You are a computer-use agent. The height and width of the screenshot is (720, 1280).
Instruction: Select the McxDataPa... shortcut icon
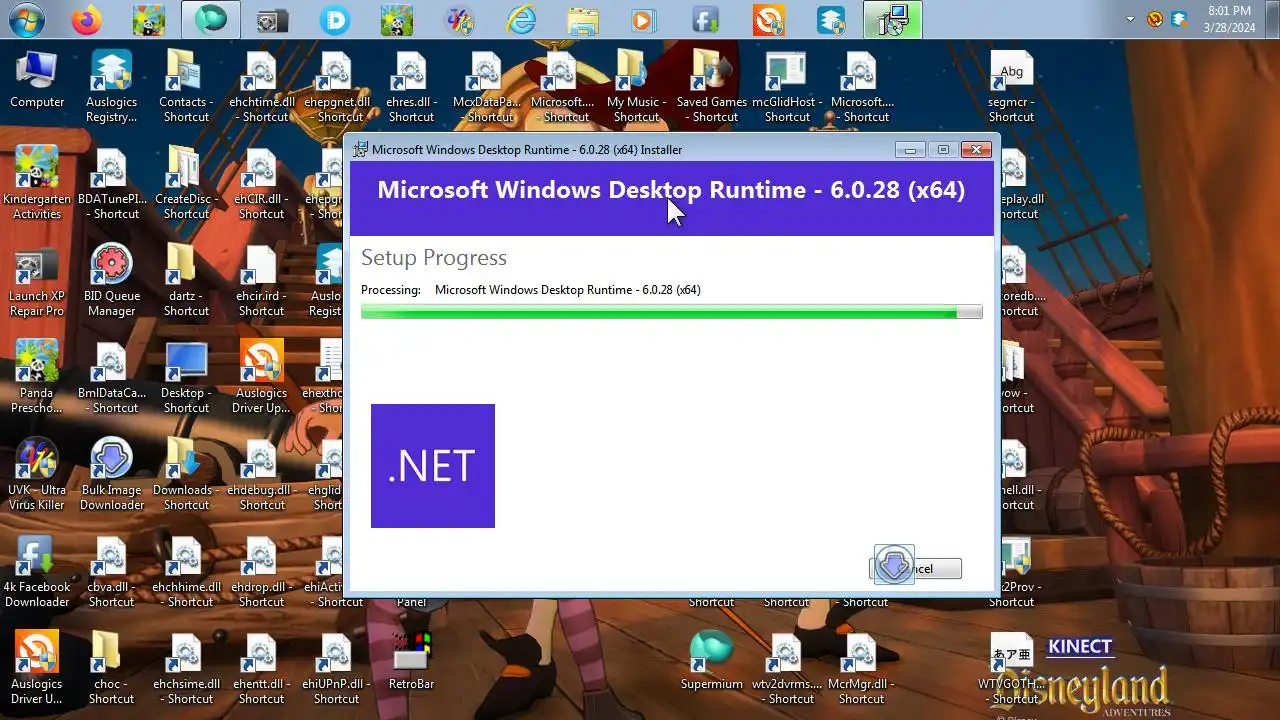487,85
